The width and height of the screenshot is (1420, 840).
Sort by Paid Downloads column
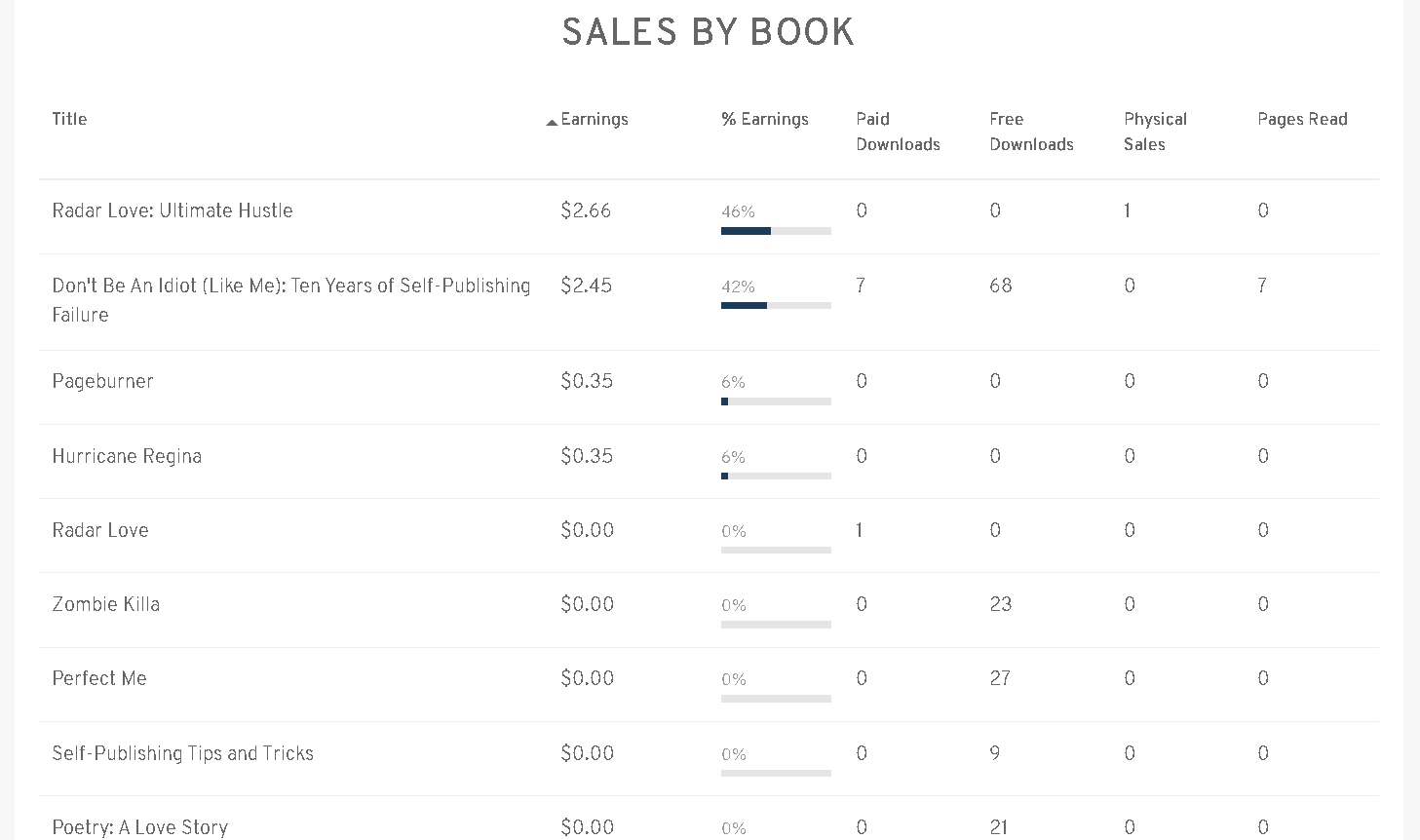(898, 132)
